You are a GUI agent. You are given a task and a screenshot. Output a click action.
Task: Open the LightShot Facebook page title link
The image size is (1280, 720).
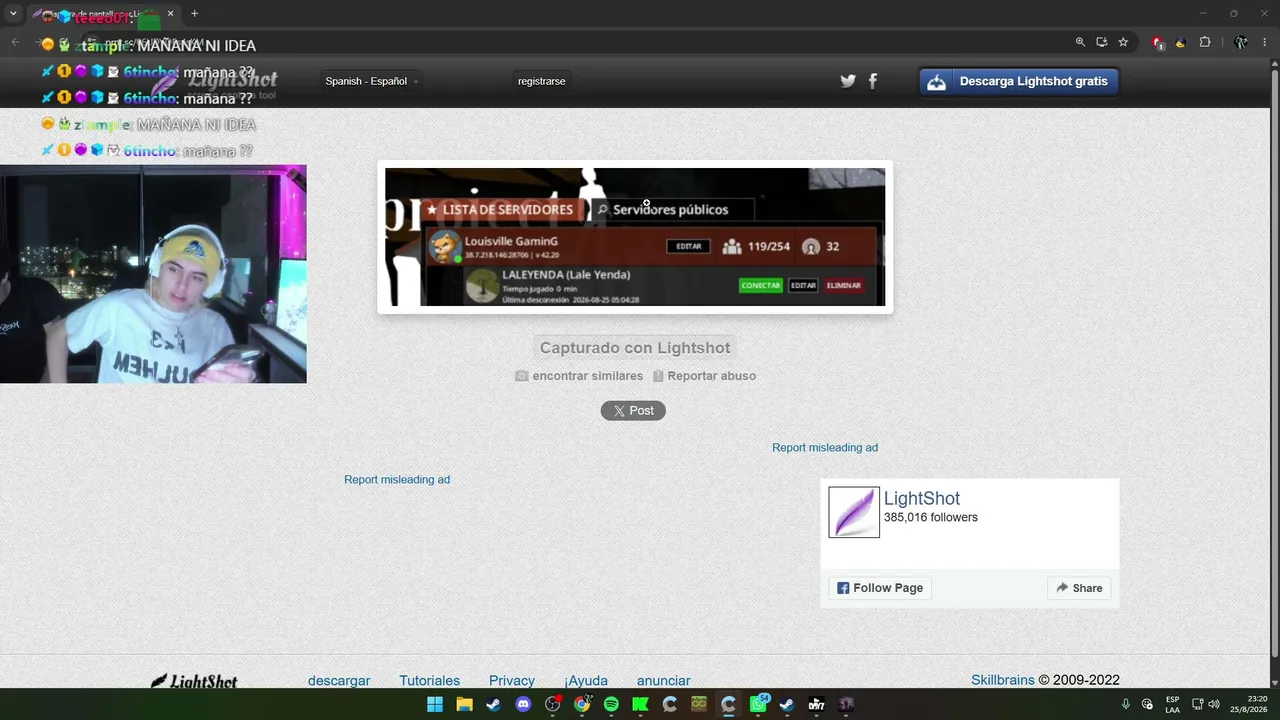click(922, 498)
